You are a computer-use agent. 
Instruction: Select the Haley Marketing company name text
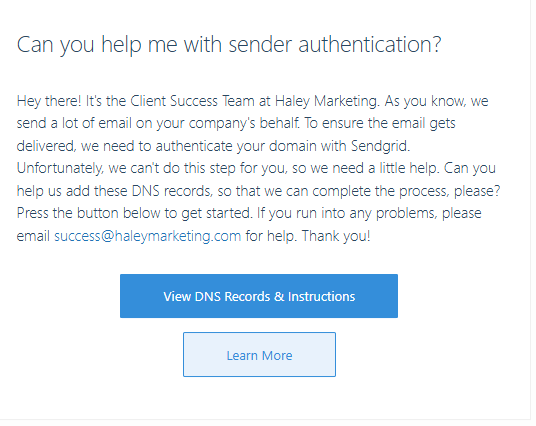point(327,102)
